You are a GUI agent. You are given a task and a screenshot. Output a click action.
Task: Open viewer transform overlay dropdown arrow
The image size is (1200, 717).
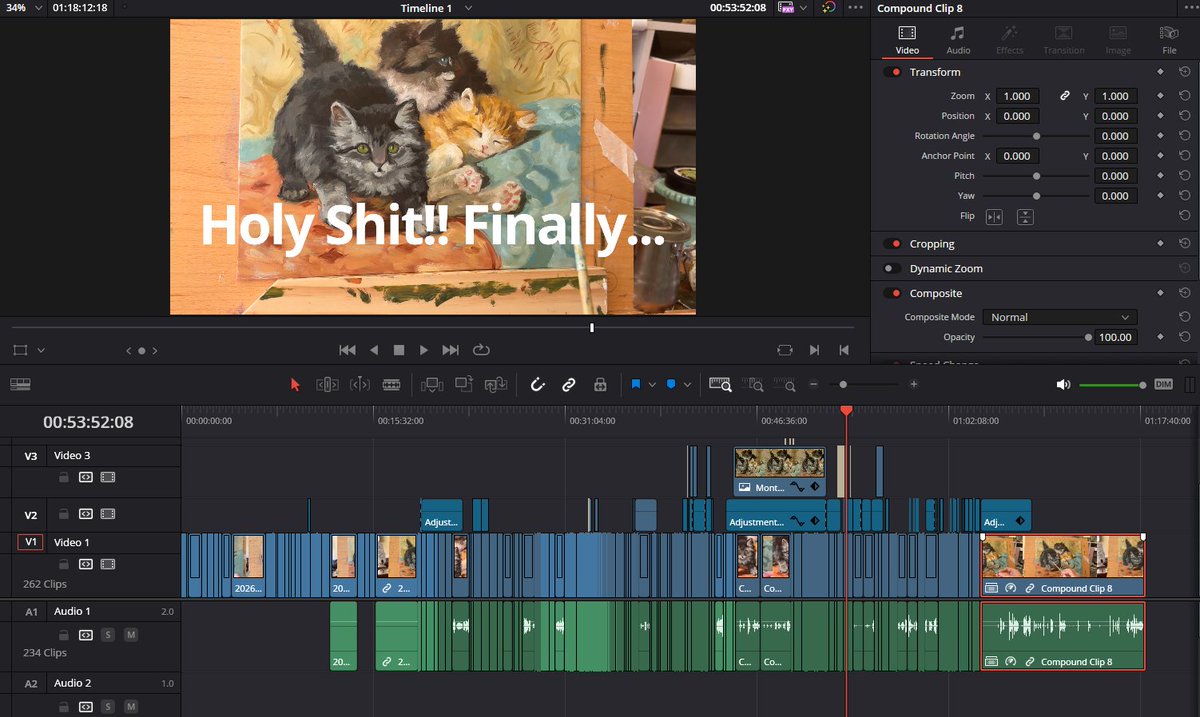pos(41,351)
